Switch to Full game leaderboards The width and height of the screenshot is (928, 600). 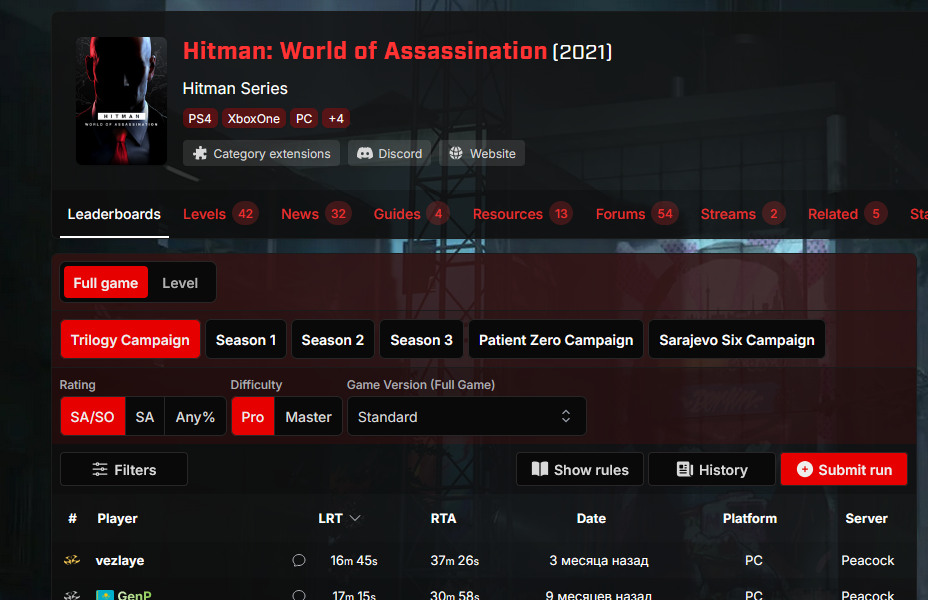click(x=106, y=283)
